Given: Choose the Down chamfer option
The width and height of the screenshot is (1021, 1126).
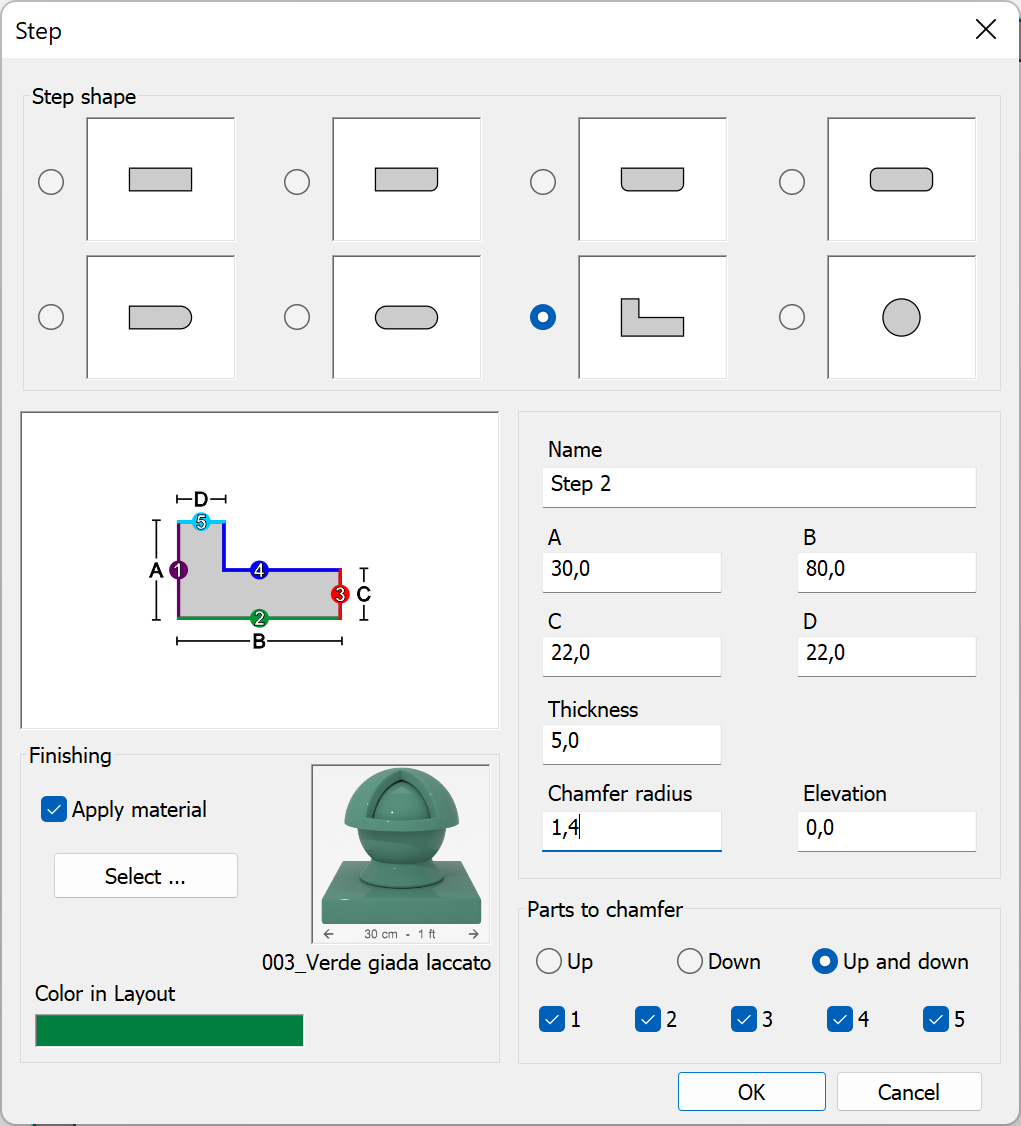Looking at the screenshot, I should [x=689, y=961].
